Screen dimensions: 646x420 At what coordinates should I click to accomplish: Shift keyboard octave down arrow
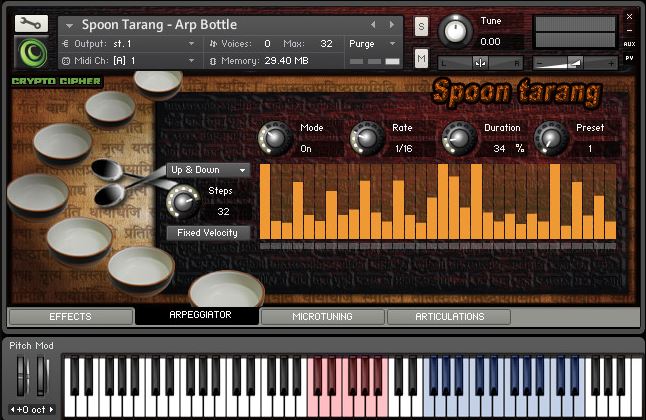click(12, 410)
